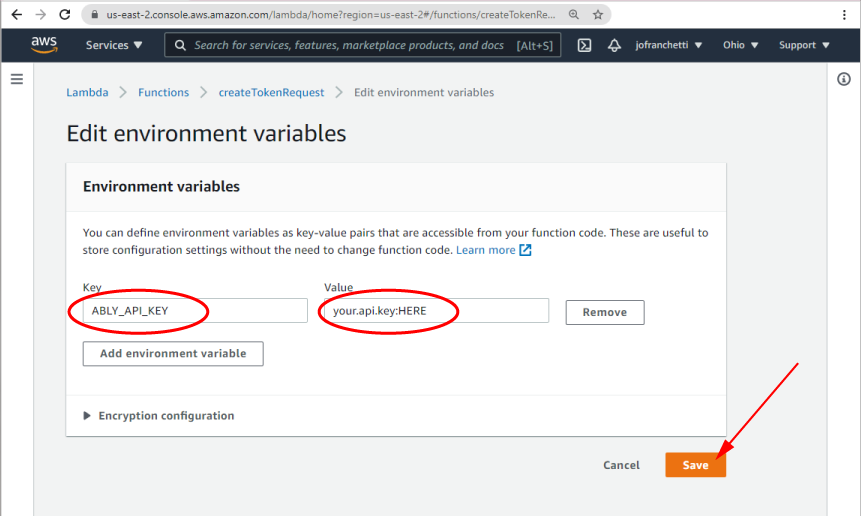Click the browser forward arrow
861x516 pixels.
(x=41, y=14)
